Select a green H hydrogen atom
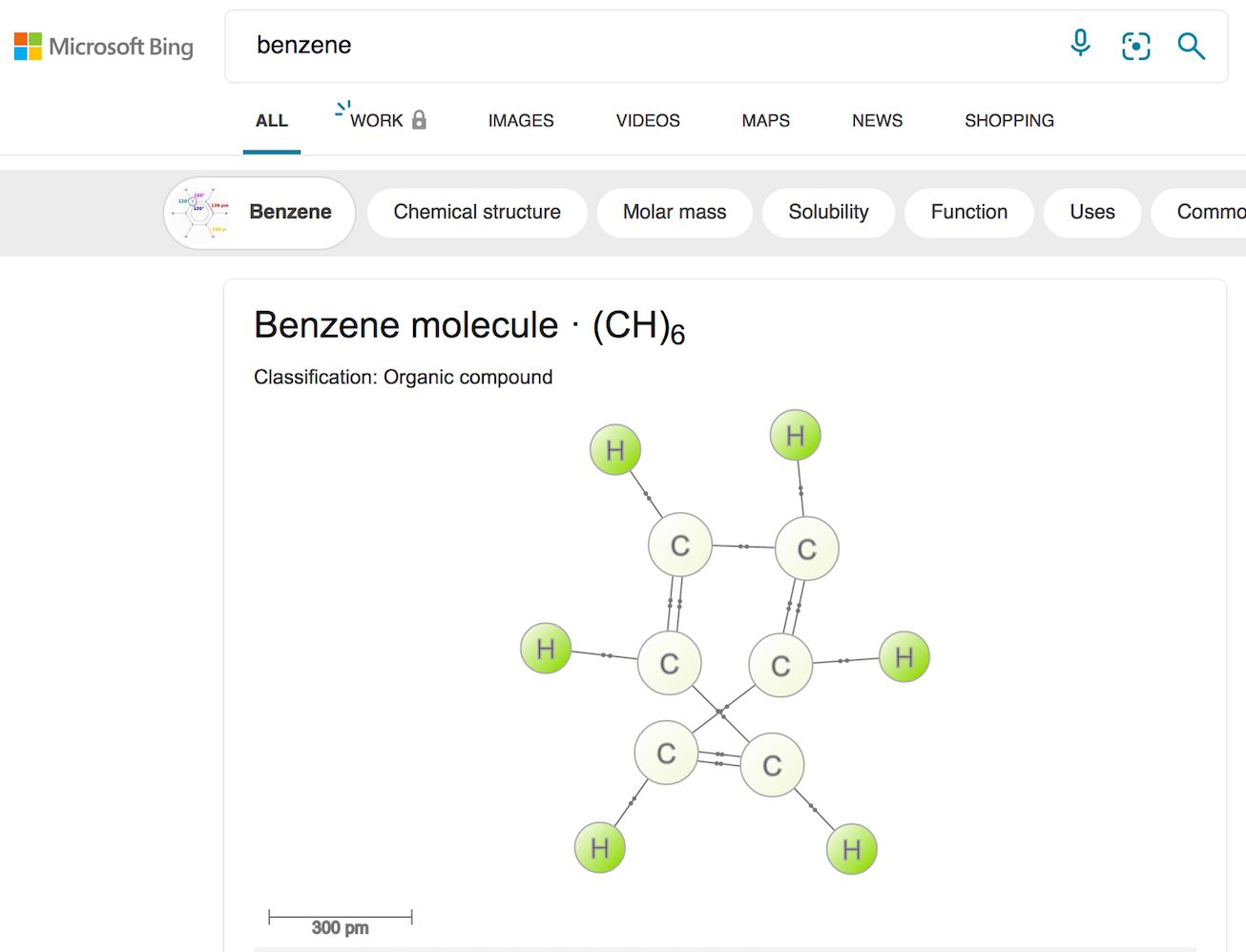The height and width of the screenshot is (952, 1246). [x=614, y=447]
